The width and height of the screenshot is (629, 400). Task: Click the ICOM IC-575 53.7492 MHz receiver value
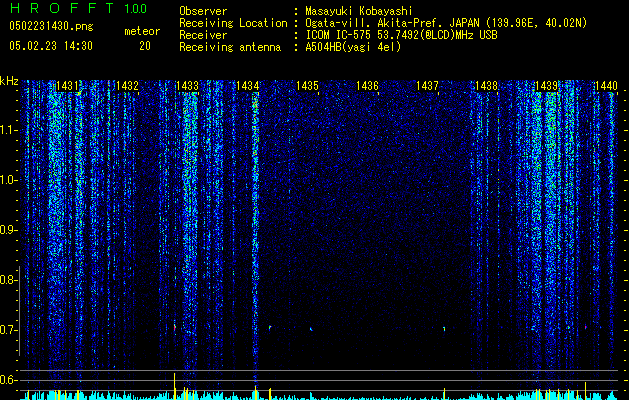click(401, 35)
